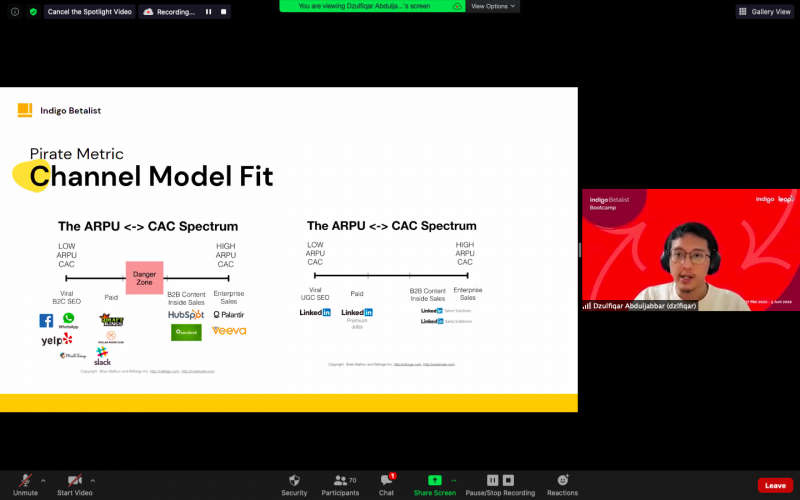Leave the meeting

click(775, 485)
